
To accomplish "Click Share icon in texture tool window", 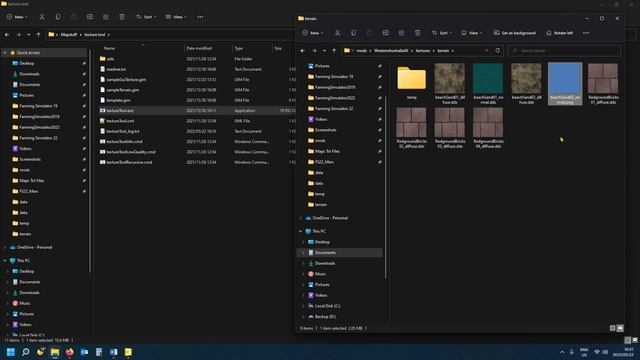I will click(106, 17).
